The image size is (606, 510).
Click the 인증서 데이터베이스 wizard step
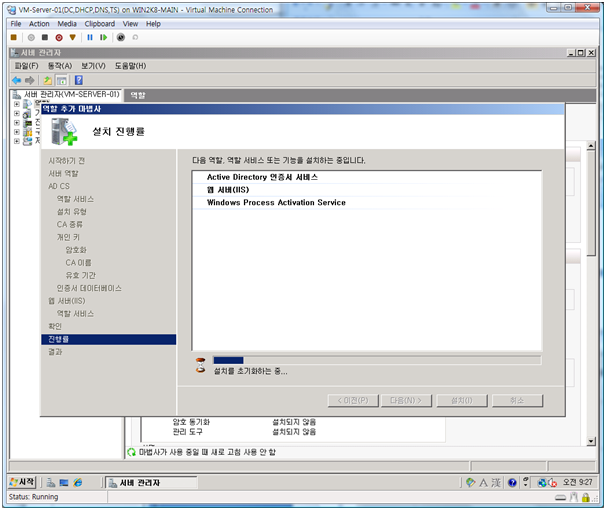point(89,289)
